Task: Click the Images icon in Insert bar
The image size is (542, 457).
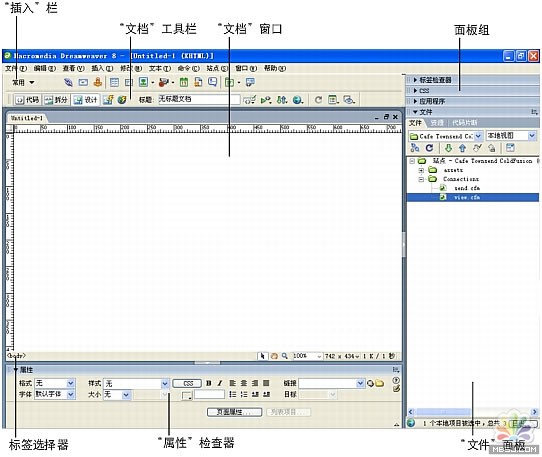Action: [143, 82]
